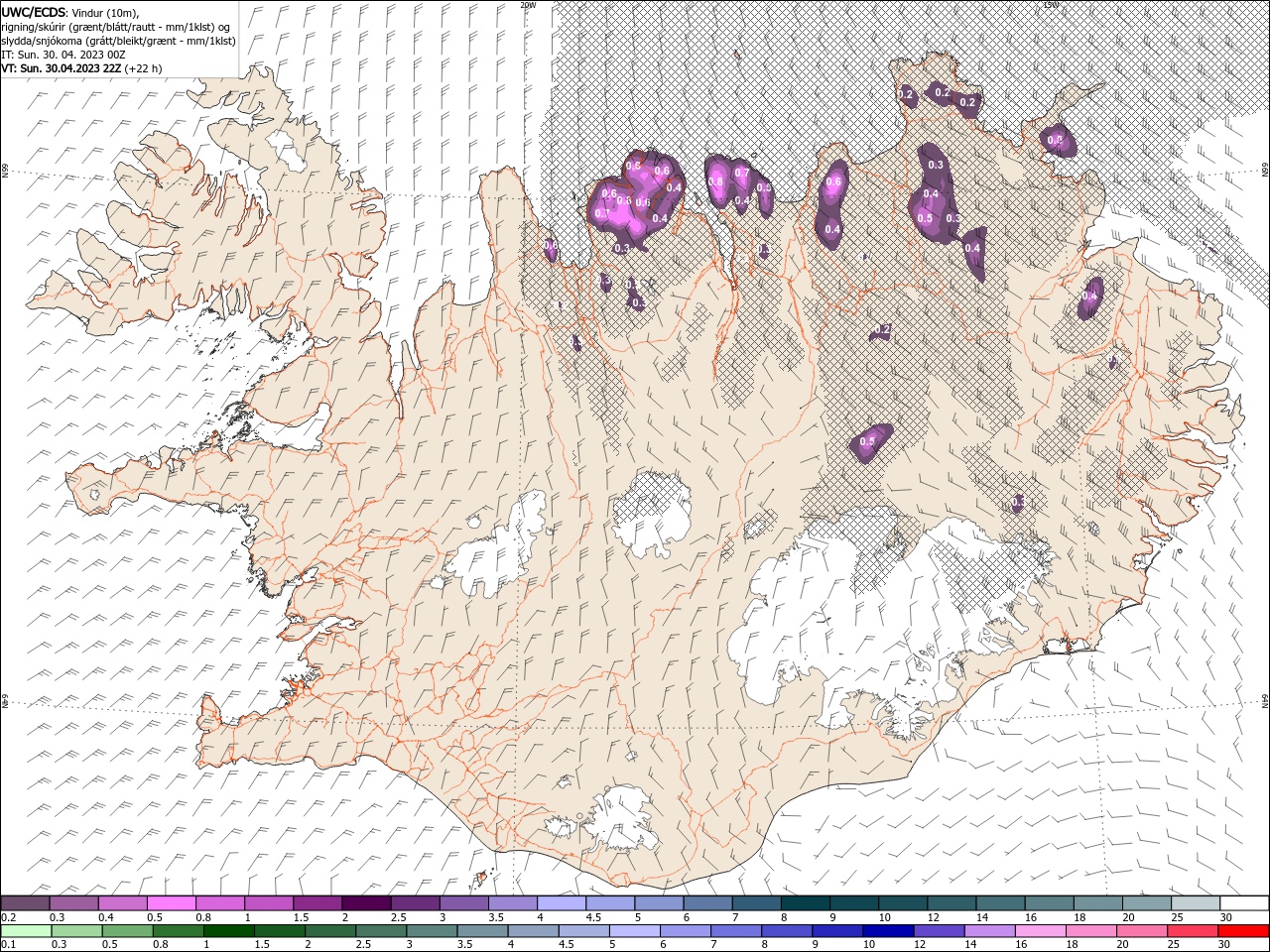This screenshot has width=1270, height=952.
Task: Pick the upper-row legend swatch starting at 0.2
Action: [x=26, y=903]
